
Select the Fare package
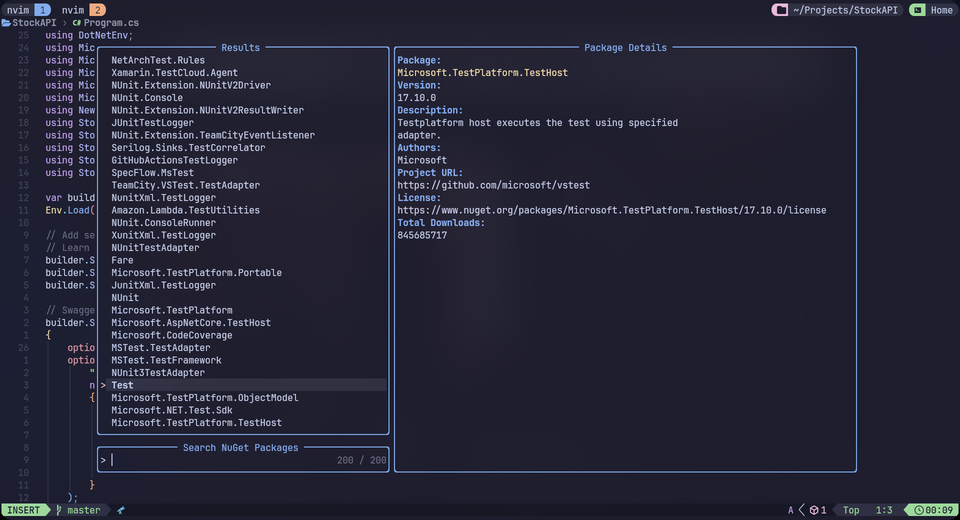(x=122, y=260)
